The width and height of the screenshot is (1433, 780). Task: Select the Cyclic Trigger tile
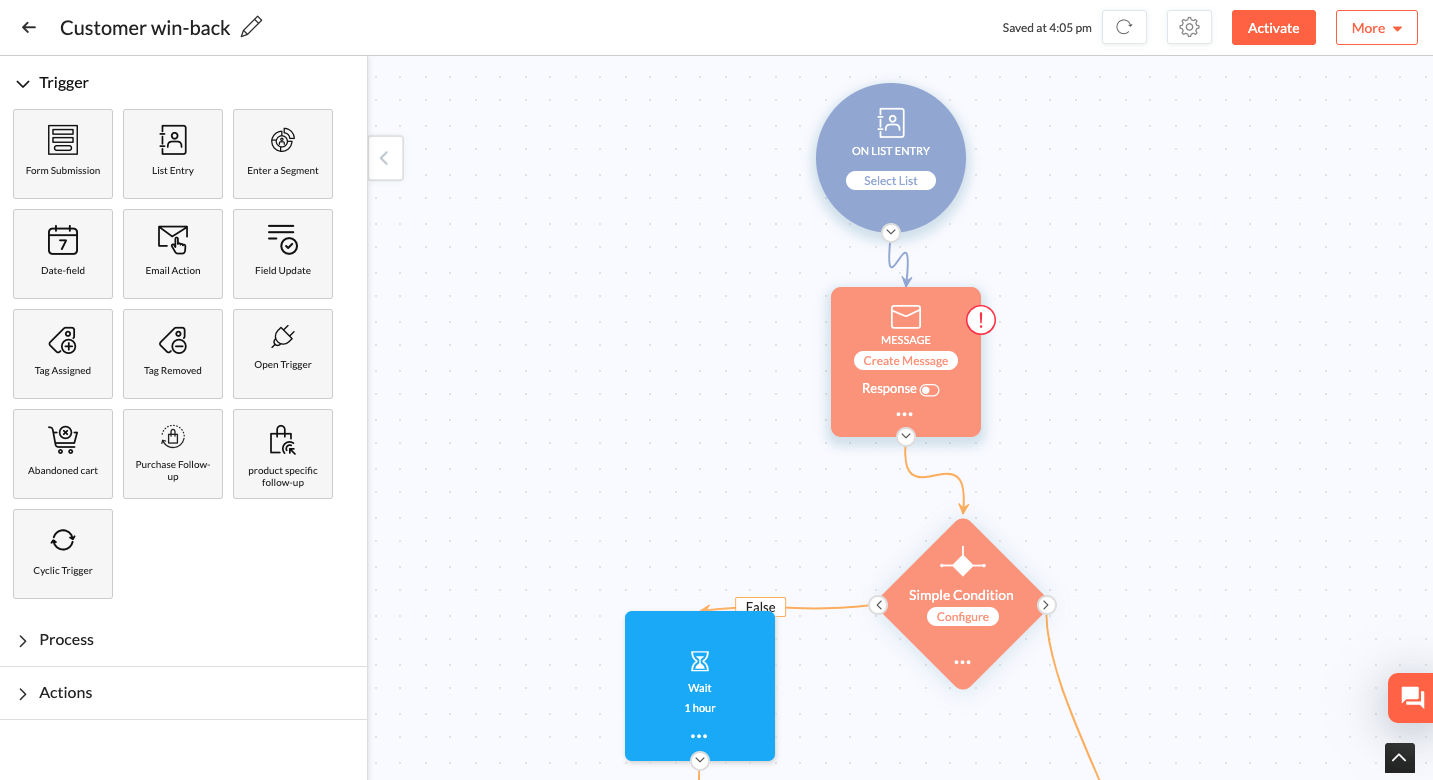[x=63, y=554]
